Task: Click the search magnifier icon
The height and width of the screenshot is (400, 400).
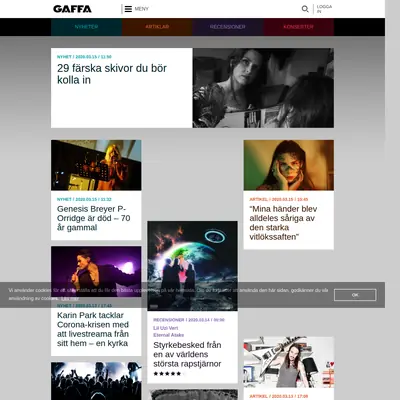Action: point(305,9)
